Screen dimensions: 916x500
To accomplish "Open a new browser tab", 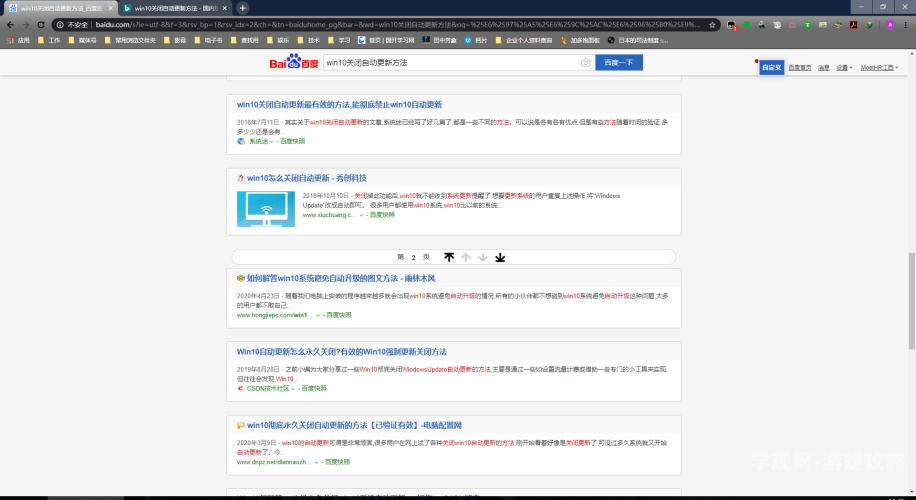I will [x=242, y=8].
